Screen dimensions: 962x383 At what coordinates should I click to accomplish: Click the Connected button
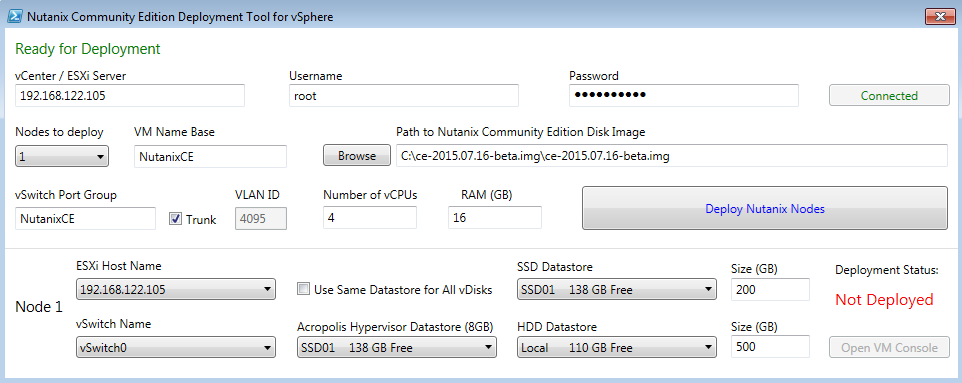point(889,96)
